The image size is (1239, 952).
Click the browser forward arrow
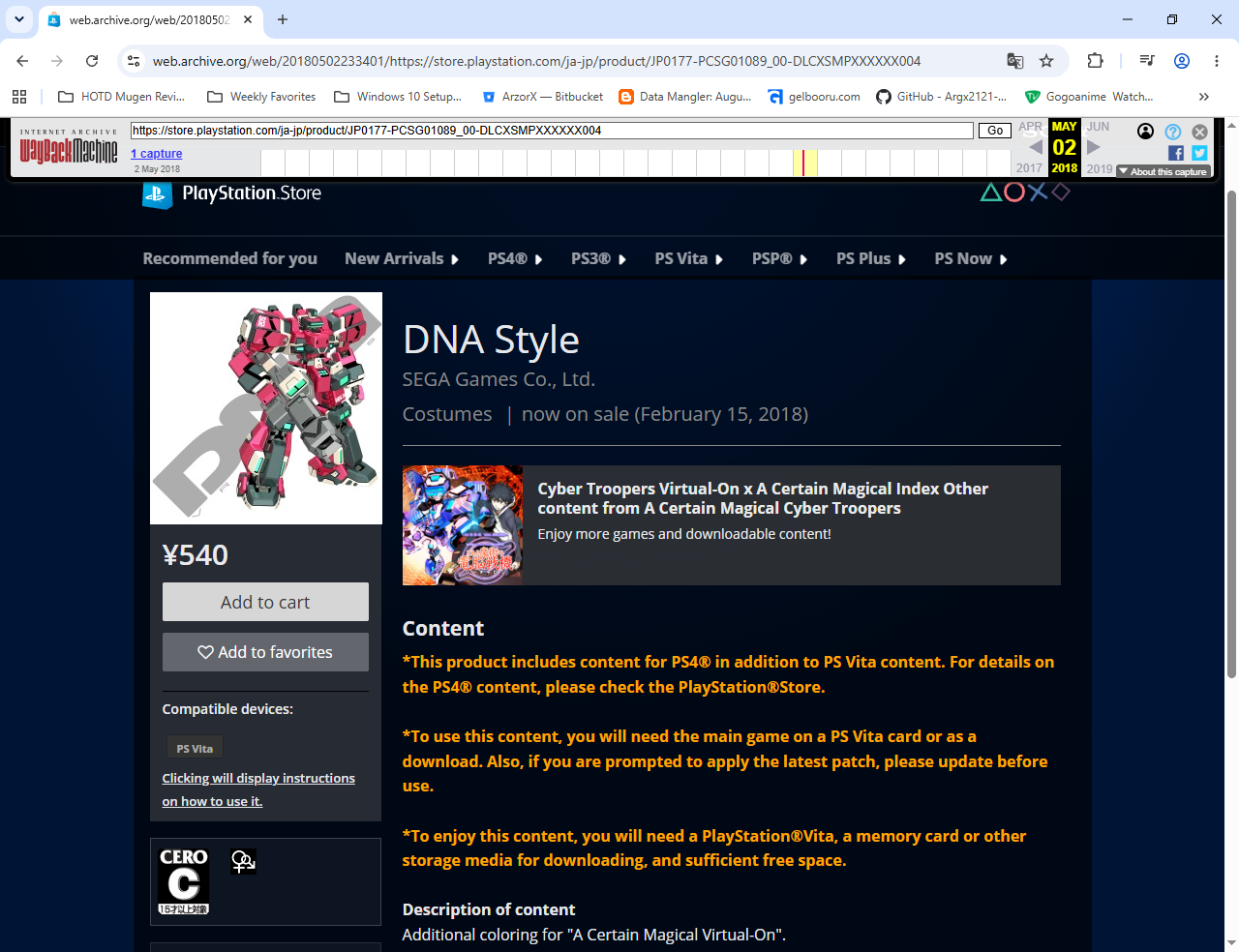point(57,61)
